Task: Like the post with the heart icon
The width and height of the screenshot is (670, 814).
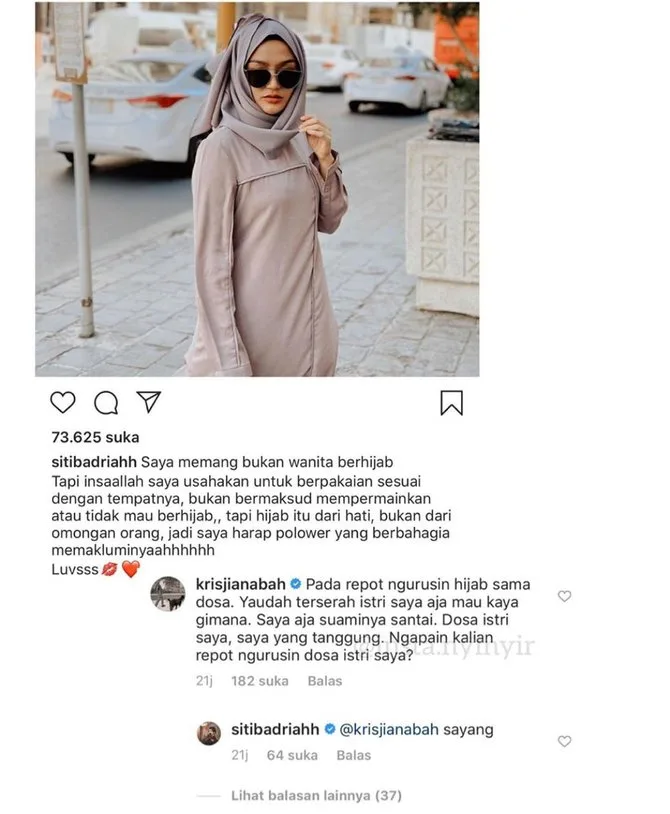Action: coord(63,402)
